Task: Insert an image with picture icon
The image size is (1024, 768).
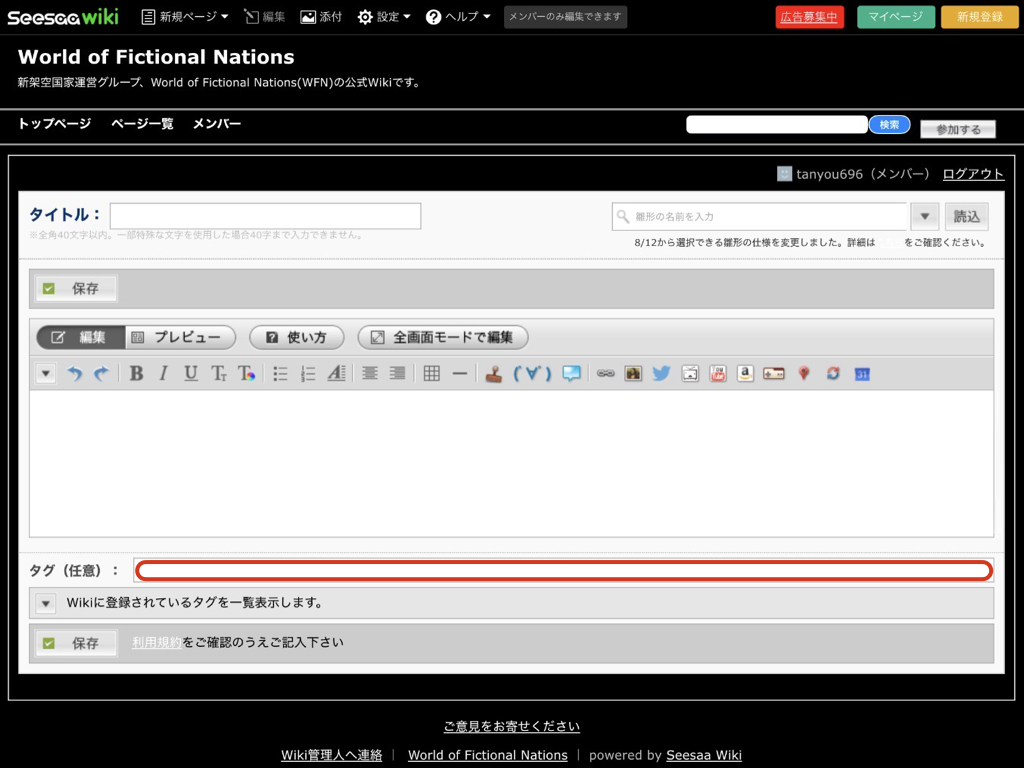Action: [x=633, y=374]
